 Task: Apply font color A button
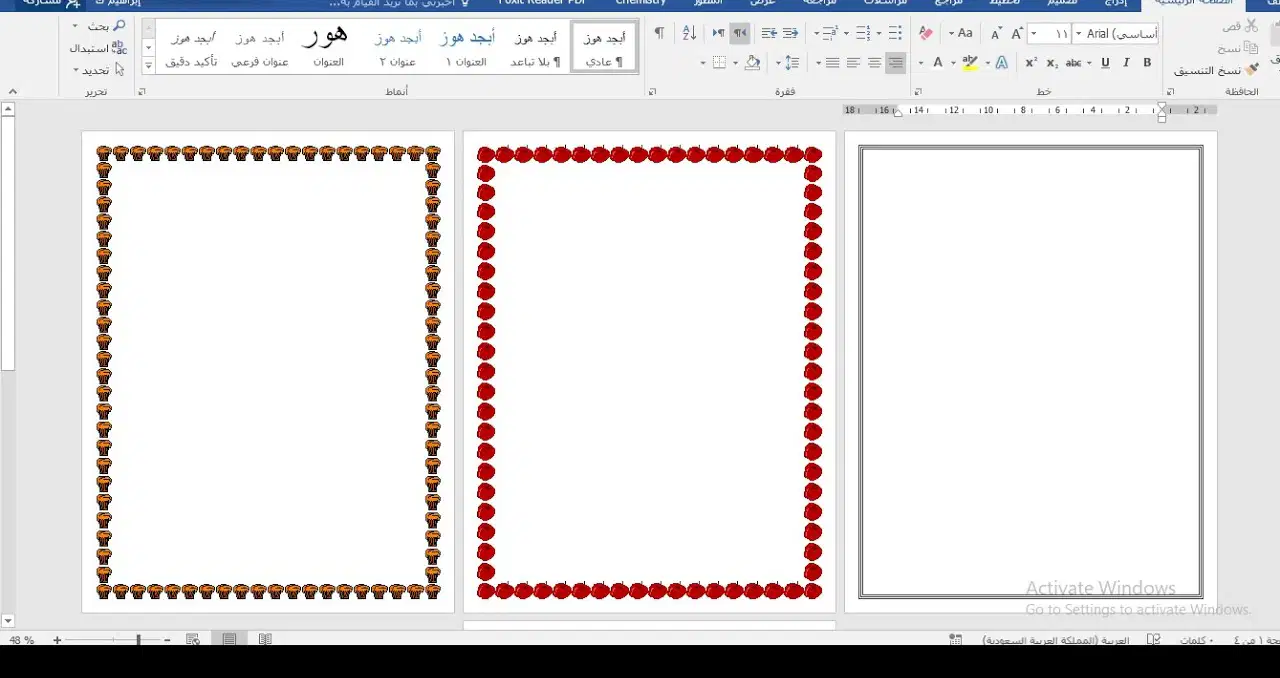point(937,63)
